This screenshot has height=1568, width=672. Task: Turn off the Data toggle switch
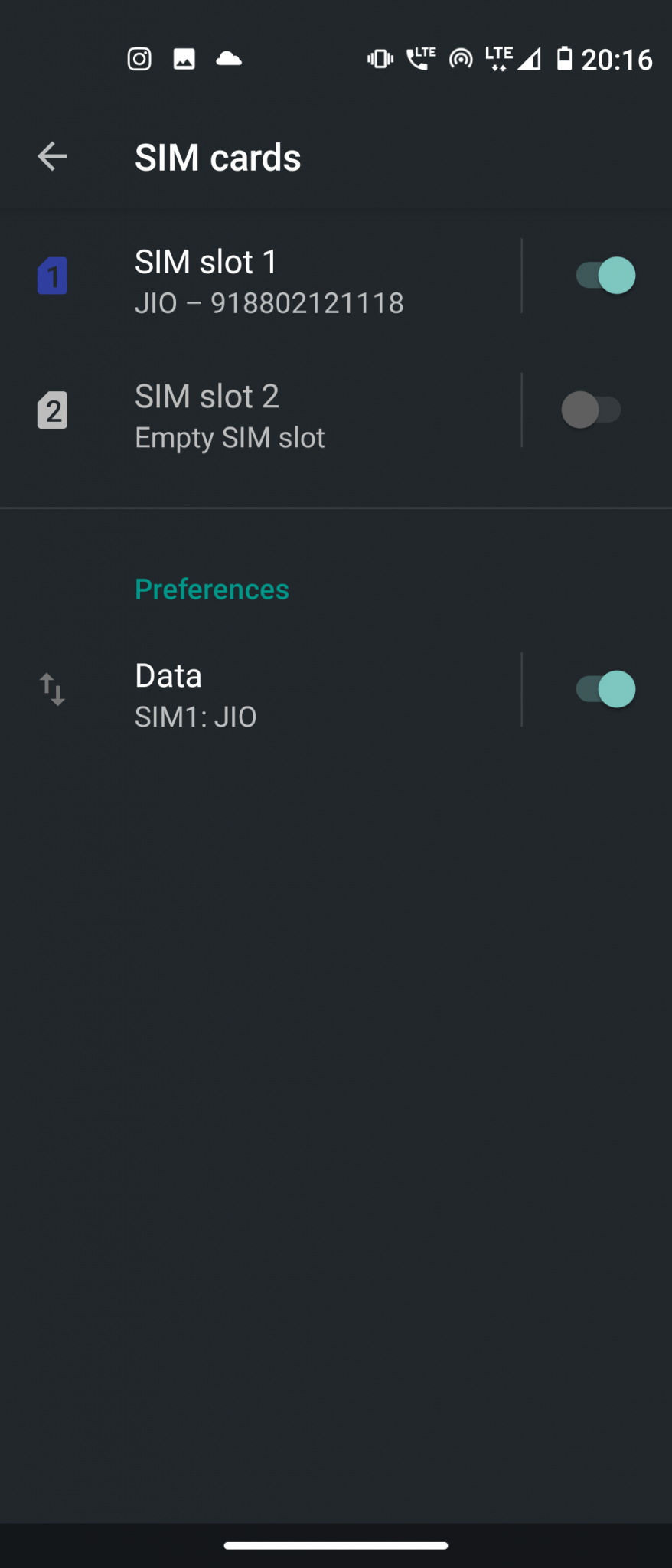(605, 689)
